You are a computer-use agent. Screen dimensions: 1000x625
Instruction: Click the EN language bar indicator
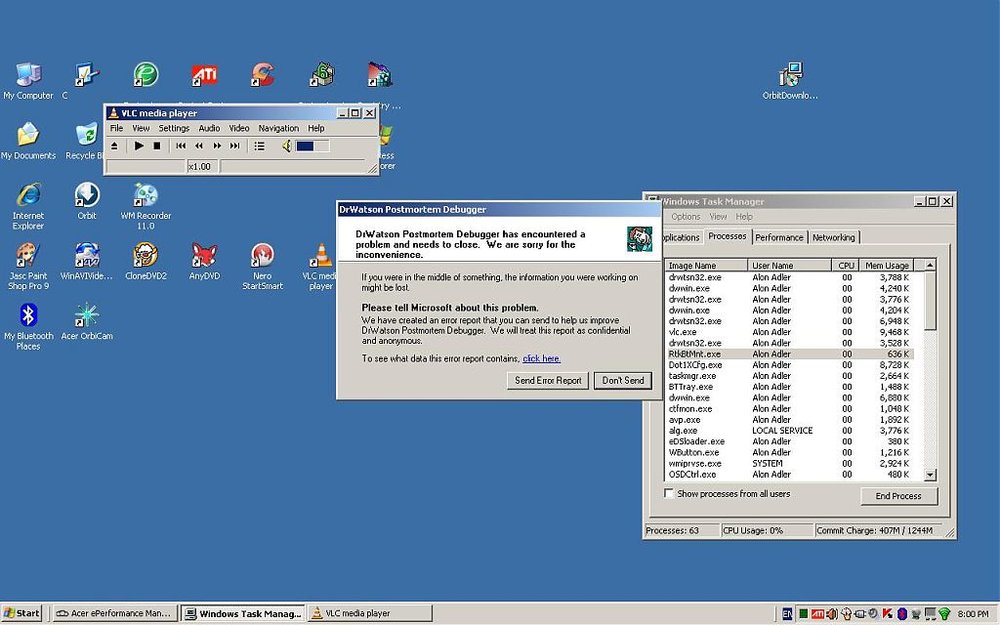[787, 614]
